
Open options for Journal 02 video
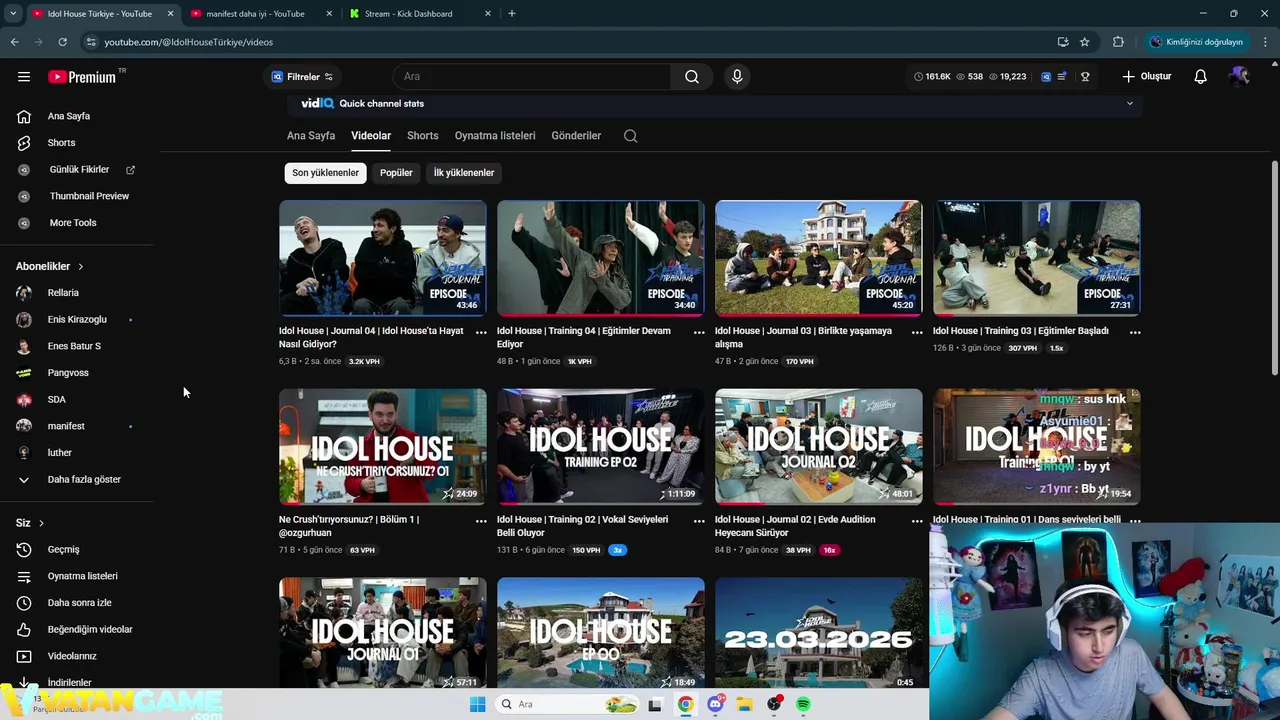point(917,521)
